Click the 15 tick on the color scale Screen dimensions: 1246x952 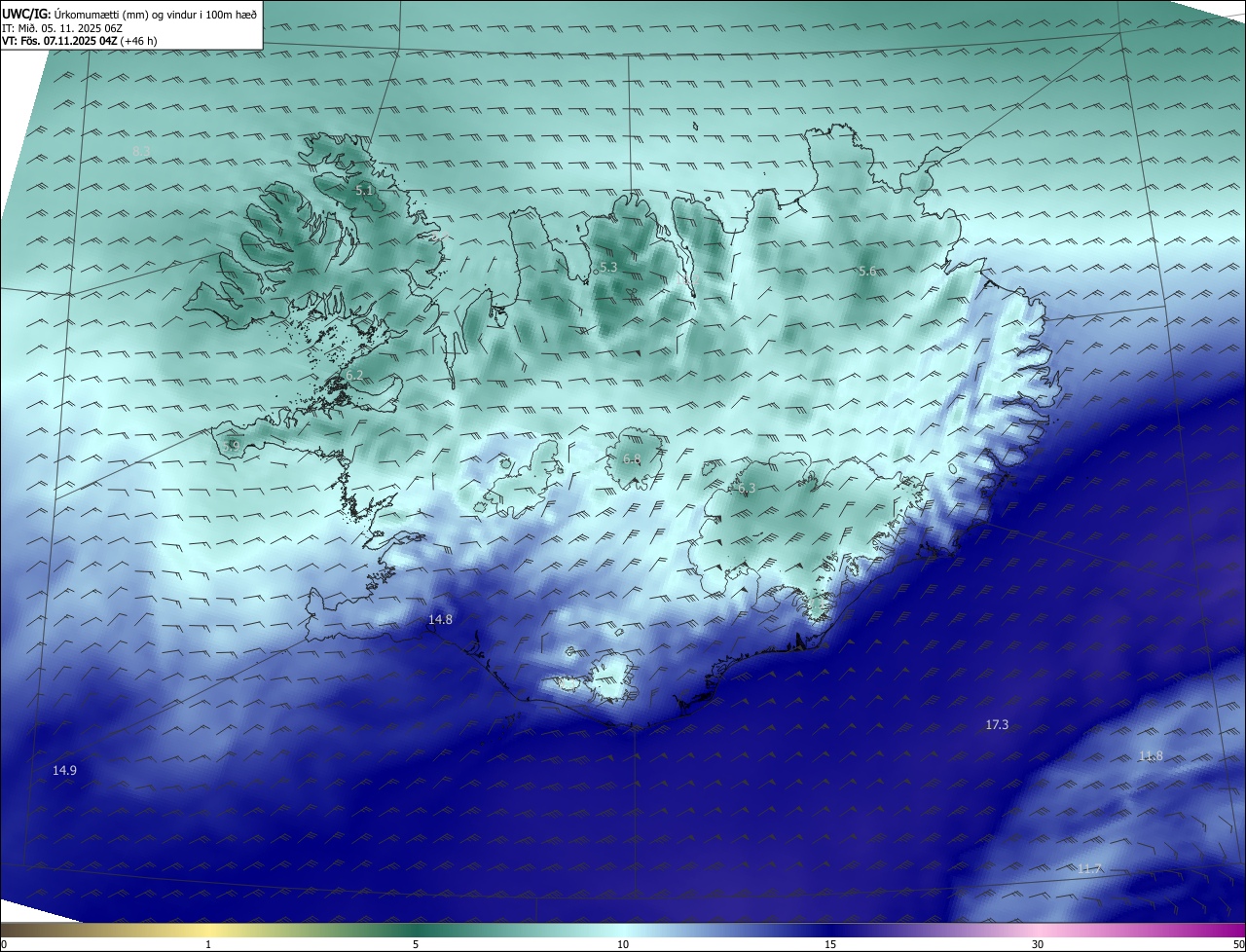830,944
